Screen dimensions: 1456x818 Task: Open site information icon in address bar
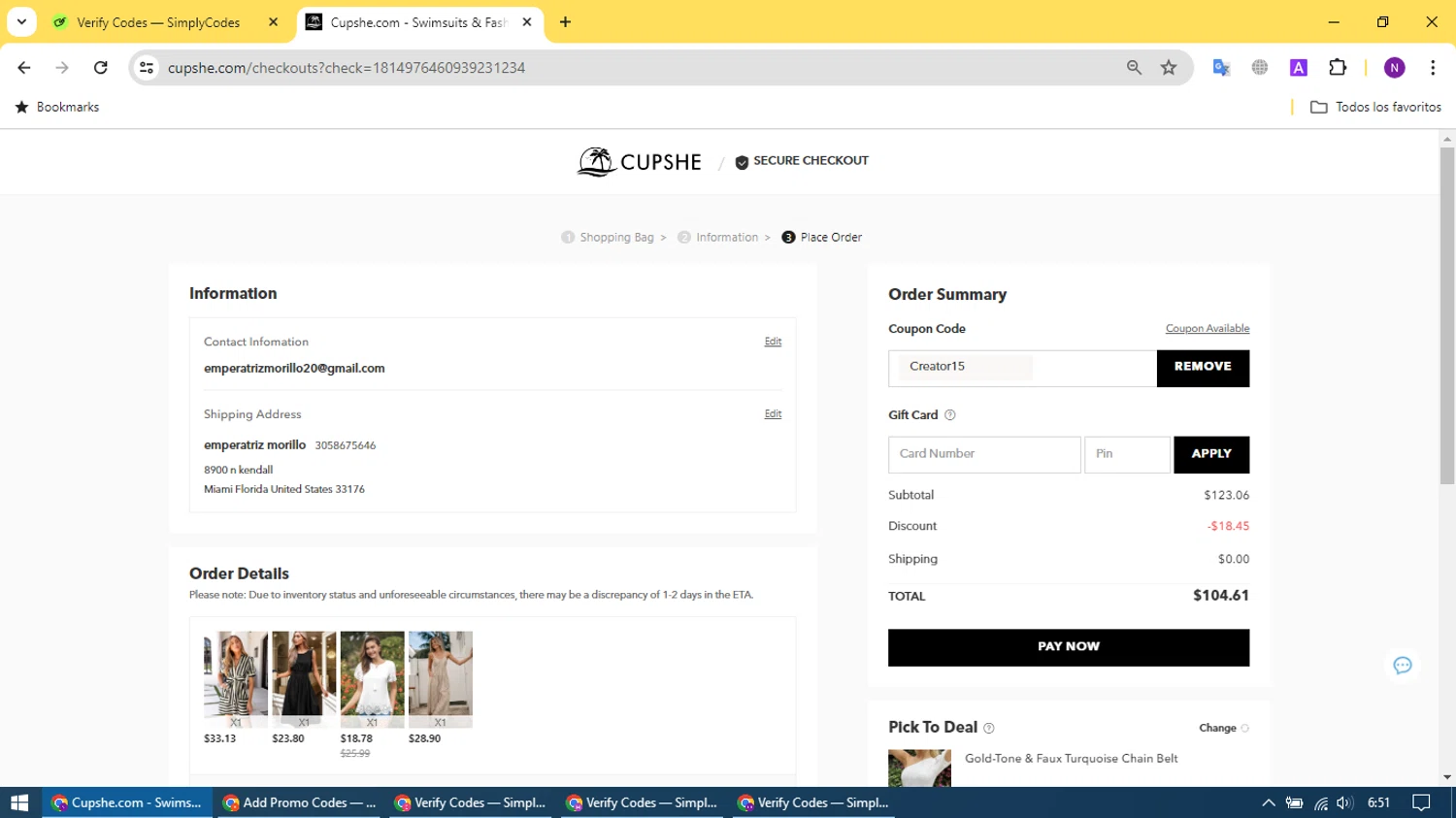coord(147,68)
